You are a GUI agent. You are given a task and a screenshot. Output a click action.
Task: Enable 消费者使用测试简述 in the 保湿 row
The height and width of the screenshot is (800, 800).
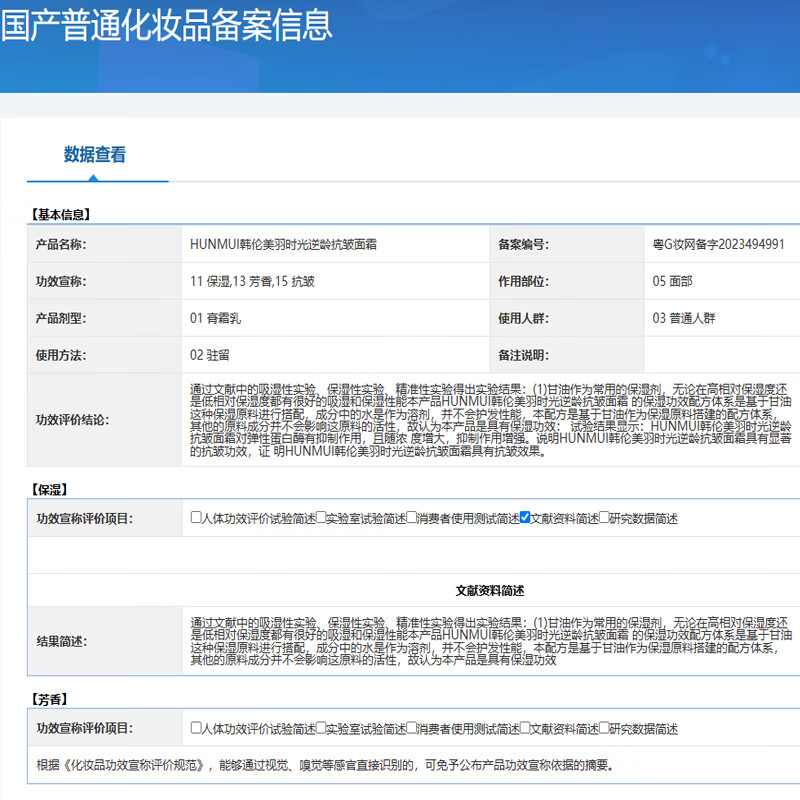[412, 518]
